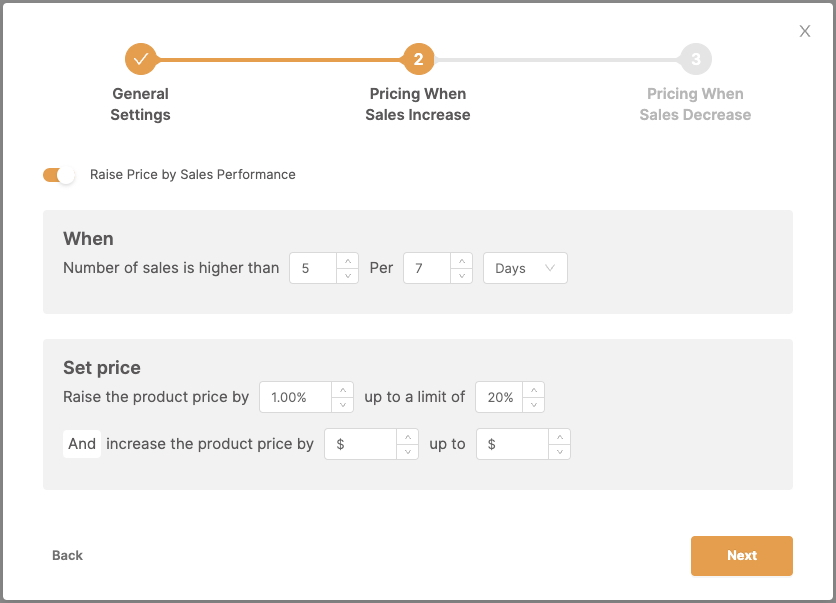
Task: Expand the time unit selector showing Days
Action: click(524, 268)
